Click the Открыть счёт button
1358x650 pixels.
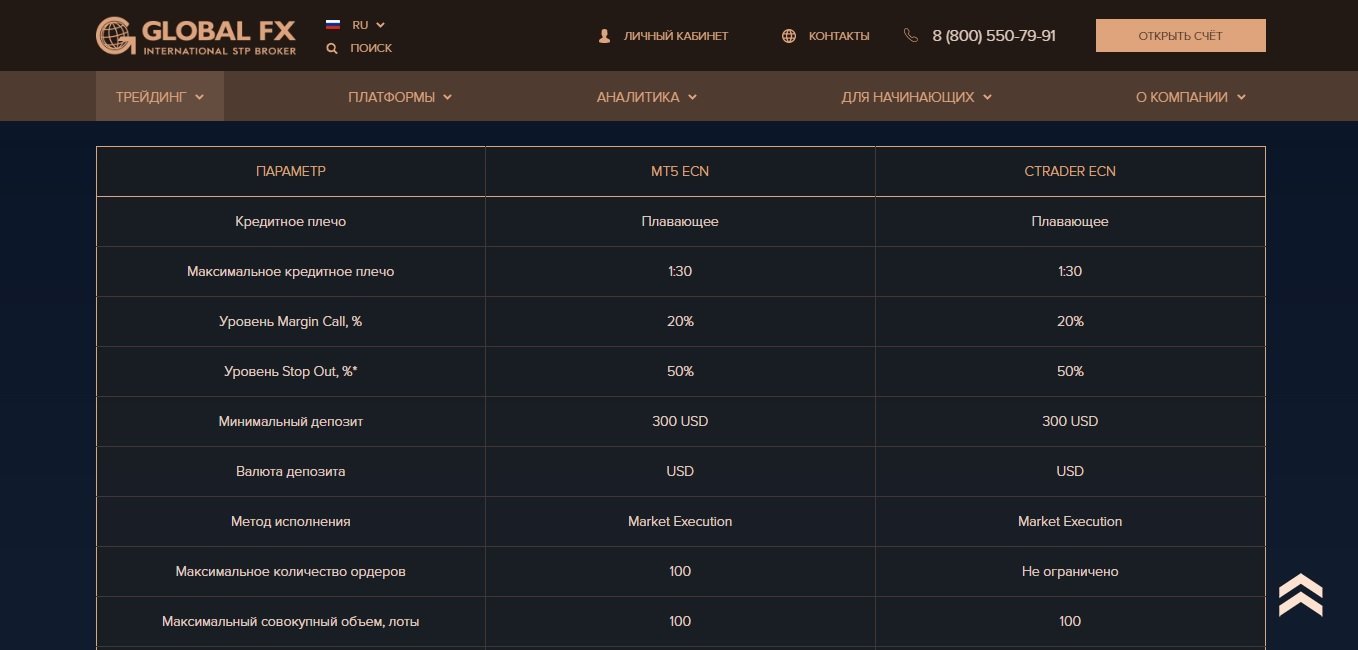coord(1180,36)
